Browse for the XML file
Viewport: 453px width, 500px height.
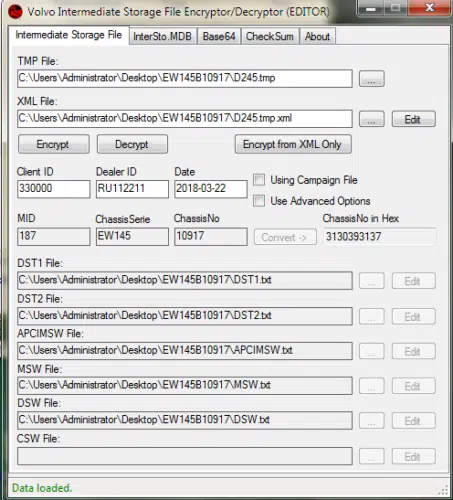(x=372, y=119)
